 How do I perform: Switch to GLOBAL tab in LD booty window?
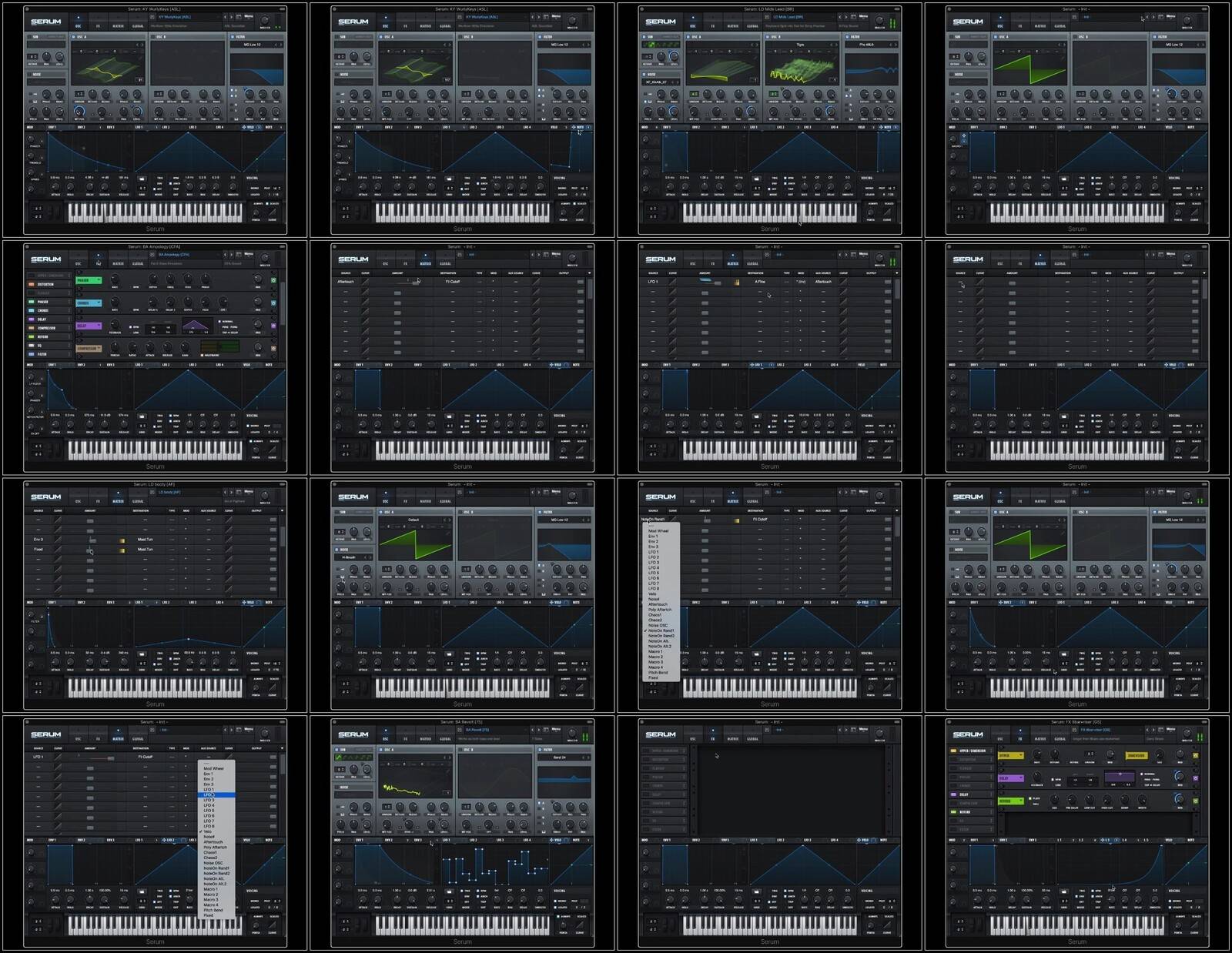[139, 501]
